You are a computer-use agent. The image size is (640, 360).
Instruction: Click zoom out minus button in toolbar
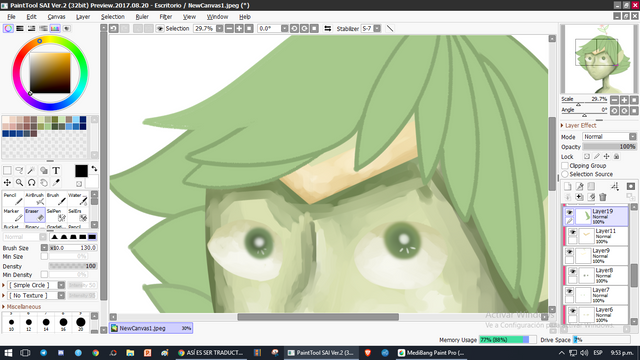tap(229, 29)
